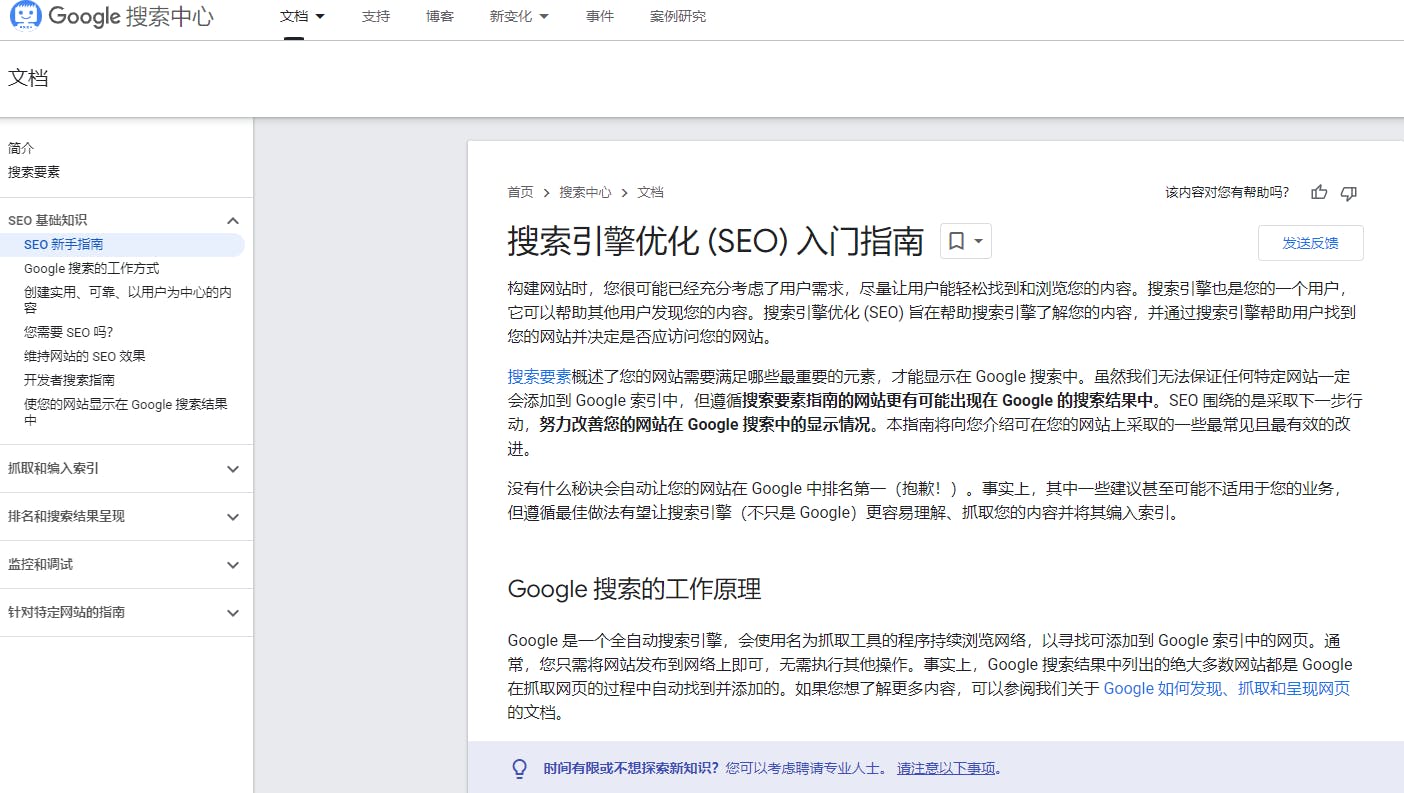
Task: Click the lightbulb tip icon in the banner
Action: point(519,768)
